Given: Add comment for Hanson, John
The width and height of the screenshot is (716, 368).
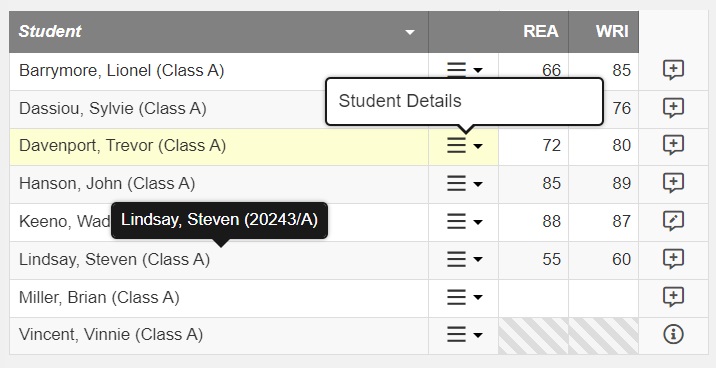Looking at the screenshot, I should (673, 184).
